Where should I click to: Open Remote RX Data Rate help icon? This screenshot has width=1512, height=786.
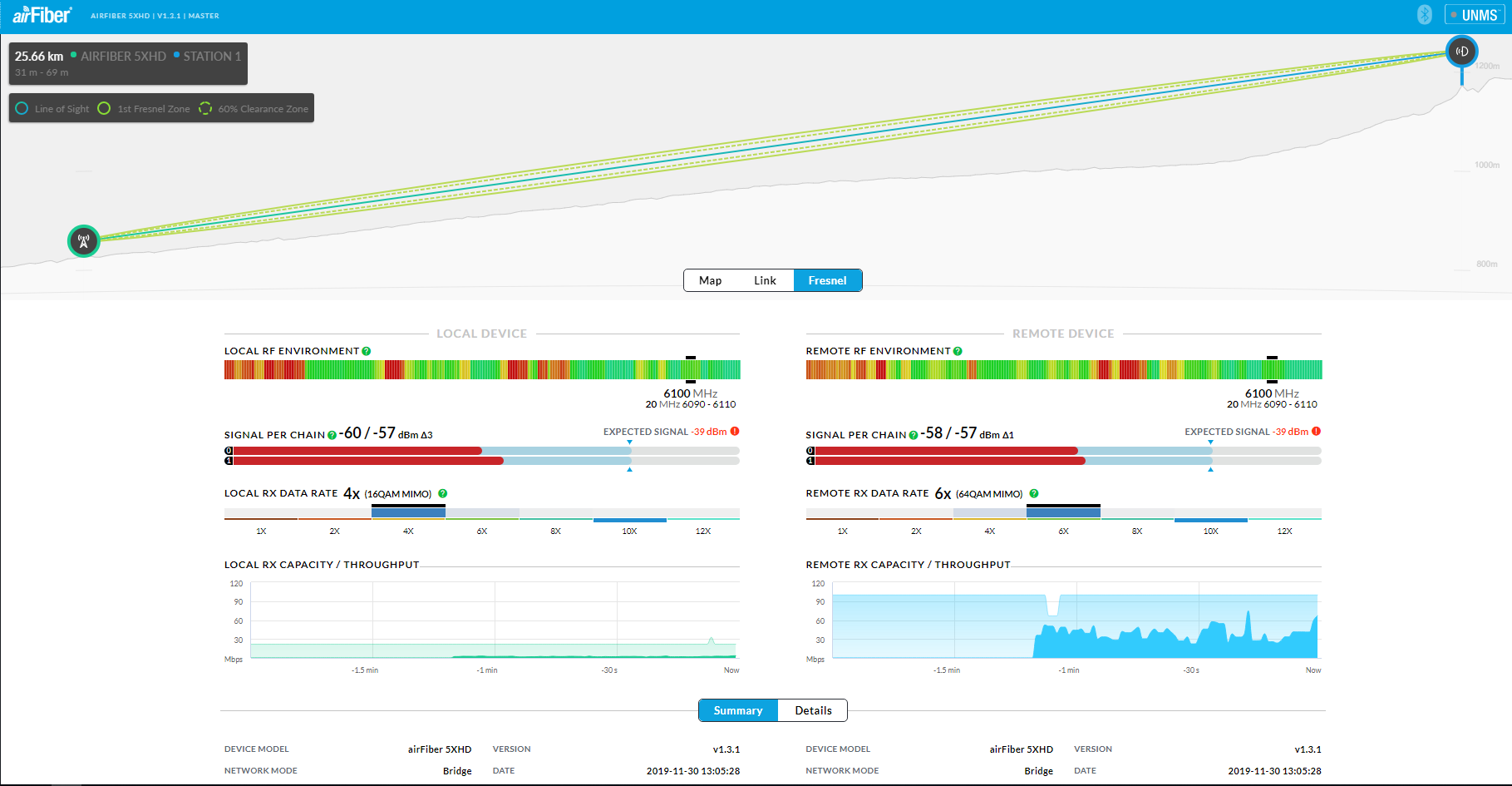click(x=1034, y=493)
